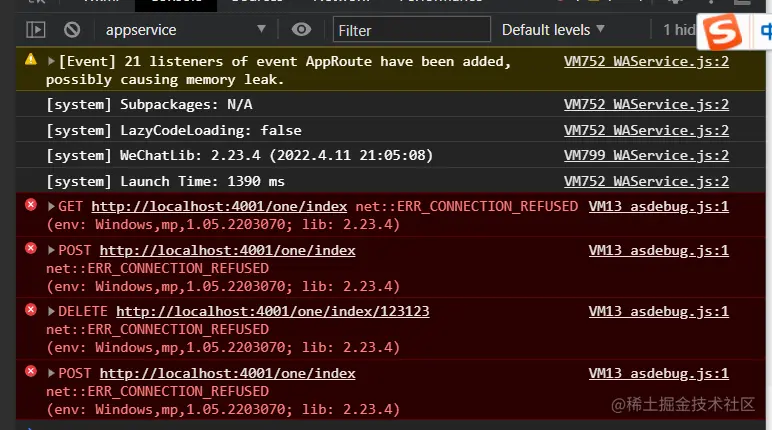Click the '1 hid' hidden messages indicator
This screenshot has height=430, width=772.
tap(679, 30)
